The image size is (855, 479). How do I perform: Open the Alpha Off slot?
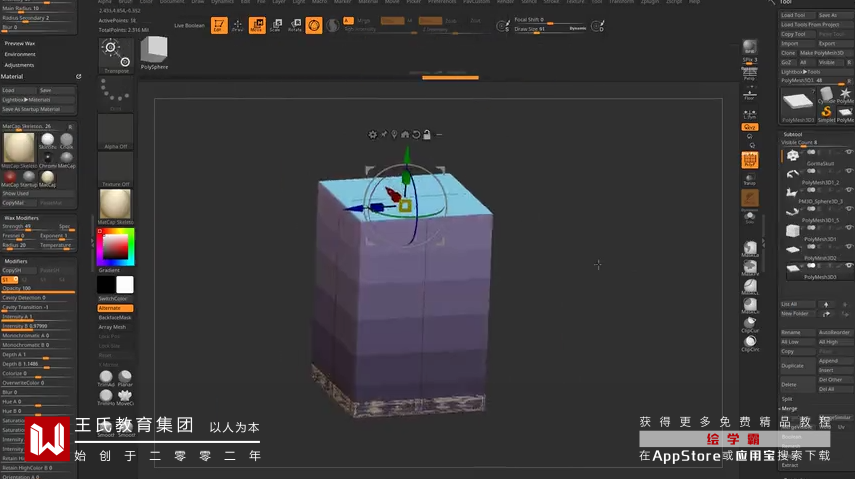coord(116,131)
